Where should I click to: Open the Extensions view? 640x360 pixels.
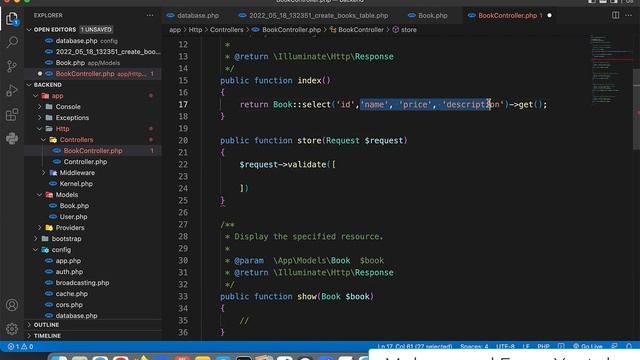coord(12,115)
